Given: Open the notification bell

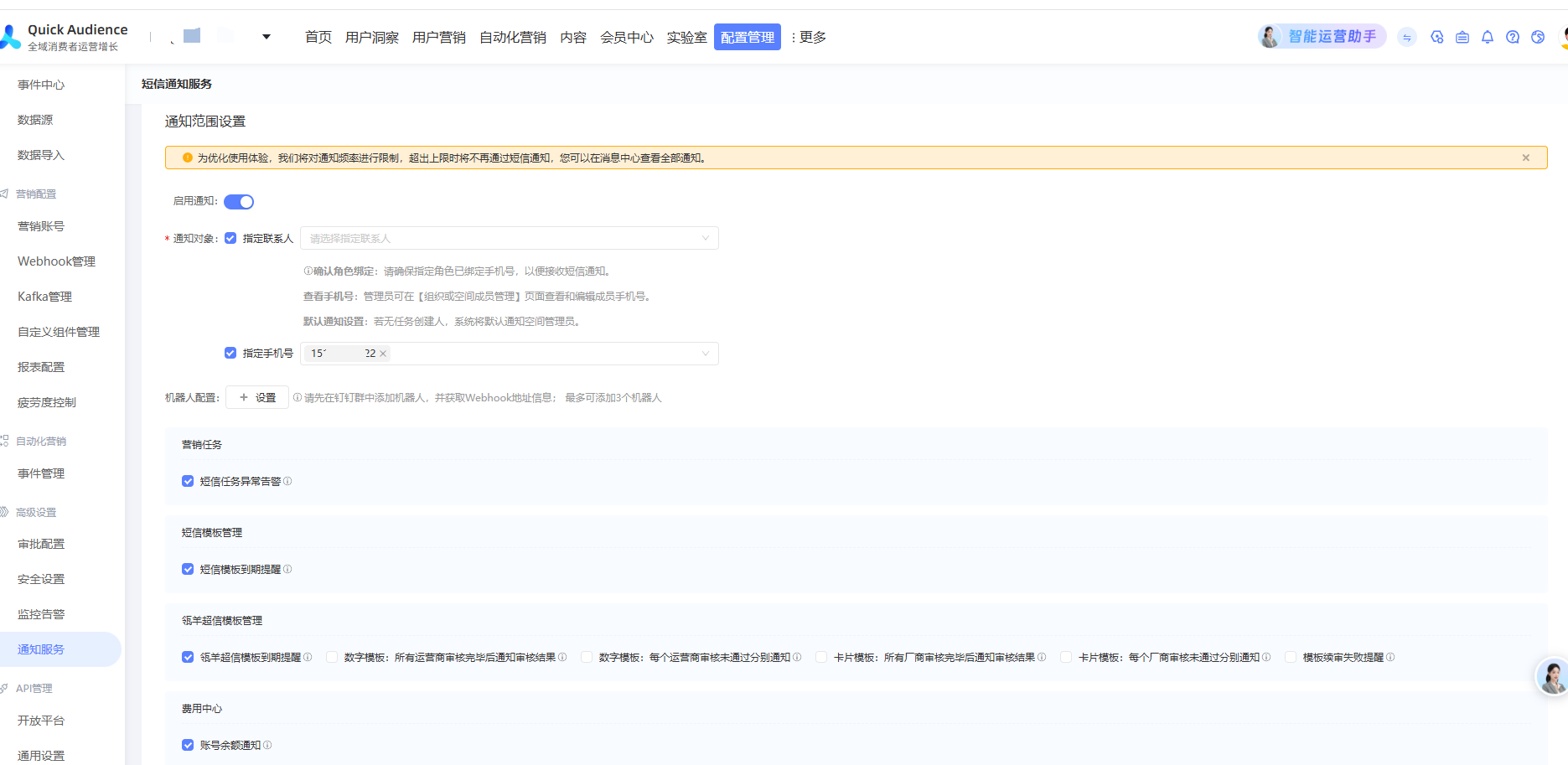Looking at the screenshot, I should [1488, 37].
